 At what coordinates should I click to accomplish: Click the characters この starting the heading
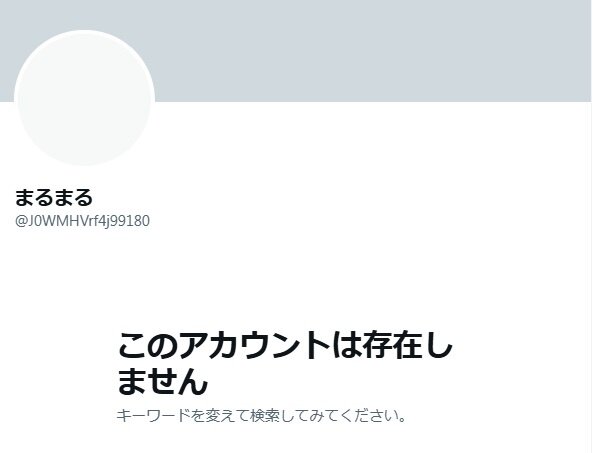pos(148,345)
